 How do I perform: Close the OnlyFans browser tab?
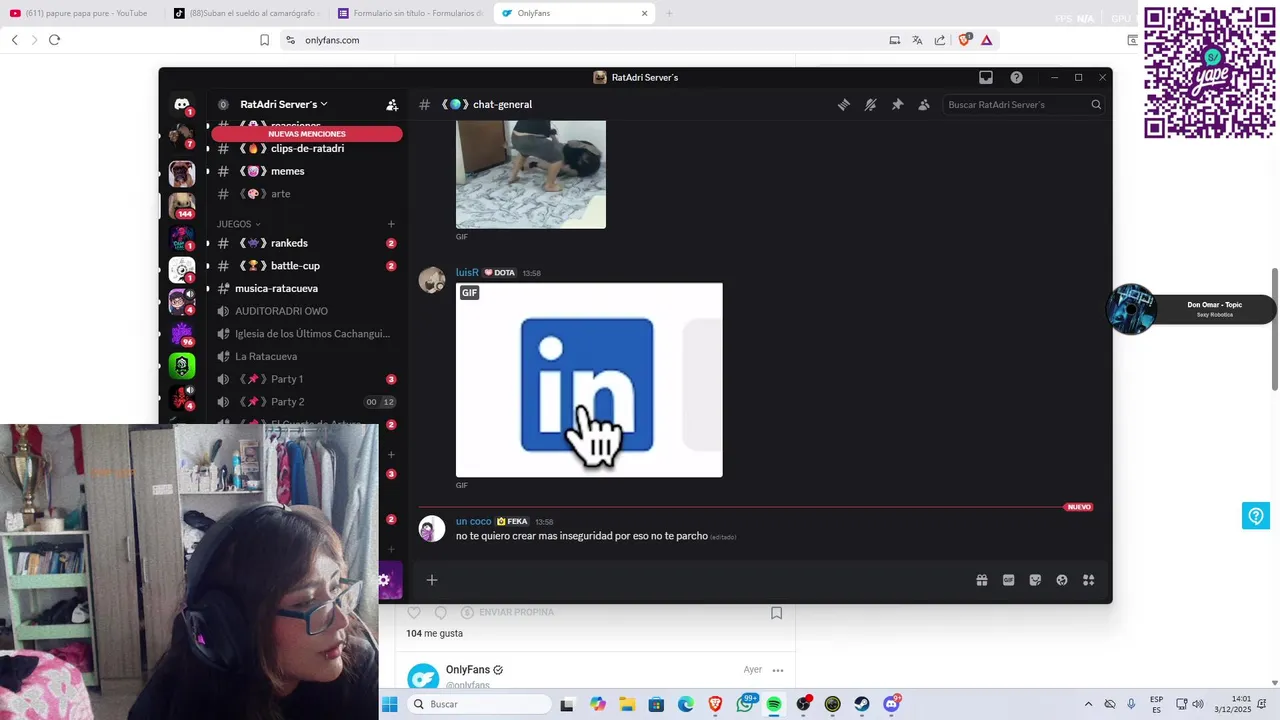pyautogui.click(x=645, y=13)
